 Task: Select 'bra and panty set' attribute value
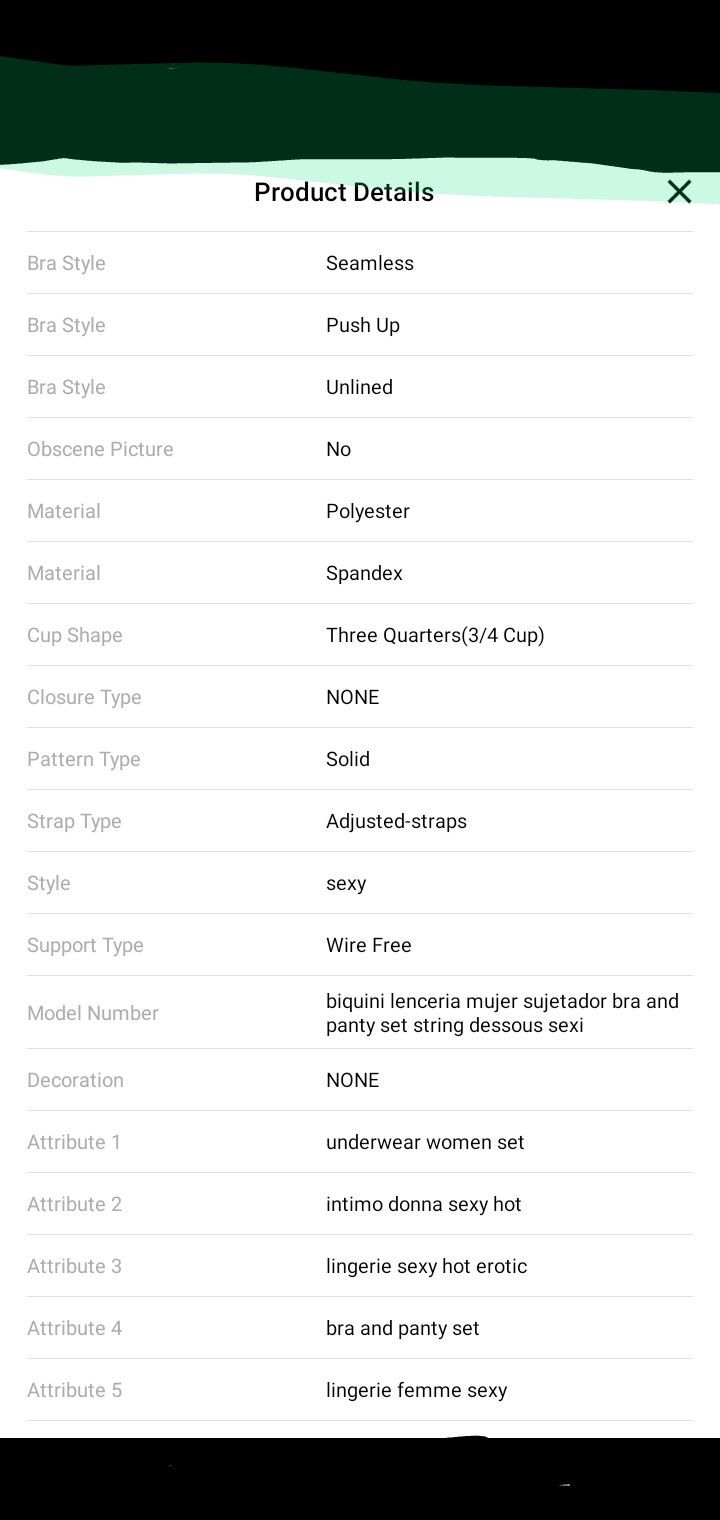point(403,1328)
